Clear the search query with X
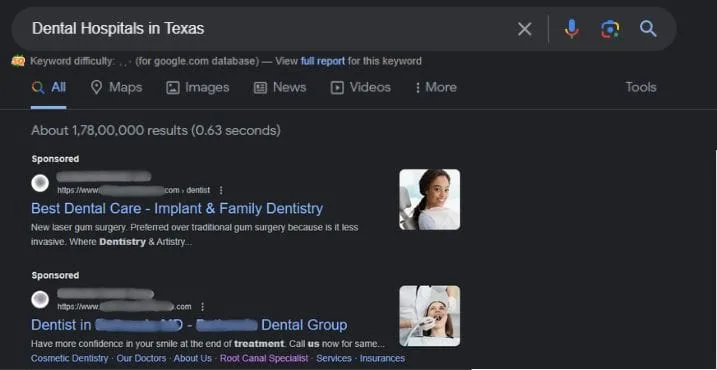Screen dimensions: 717x370 click(x=524, y=29)
